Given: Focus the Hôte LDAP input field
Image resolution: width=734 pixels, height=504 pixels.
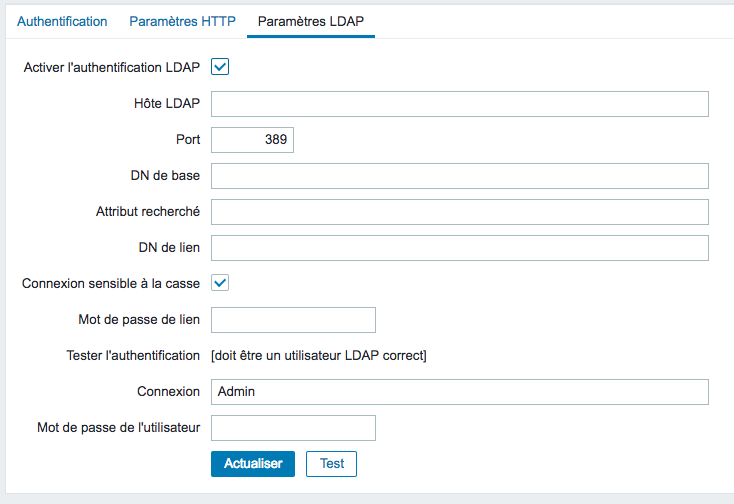Looking at the screenshot, I should coord(460,104).
